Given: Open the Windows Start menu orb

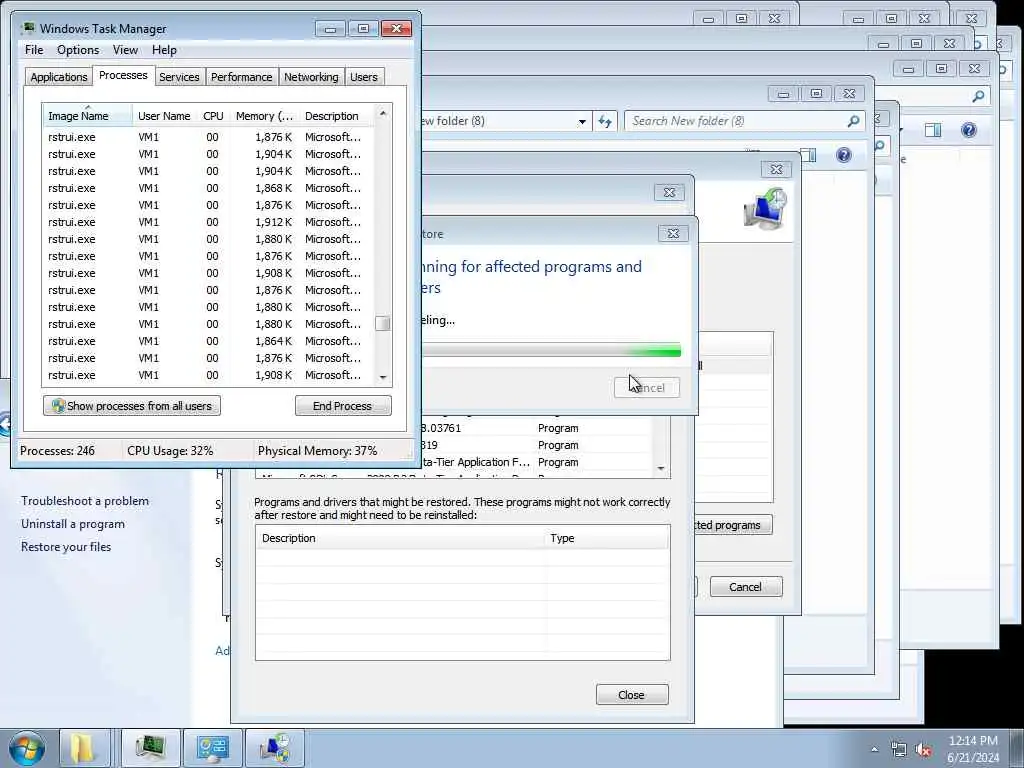Looking at the screenshot, I should pos(26,748).
